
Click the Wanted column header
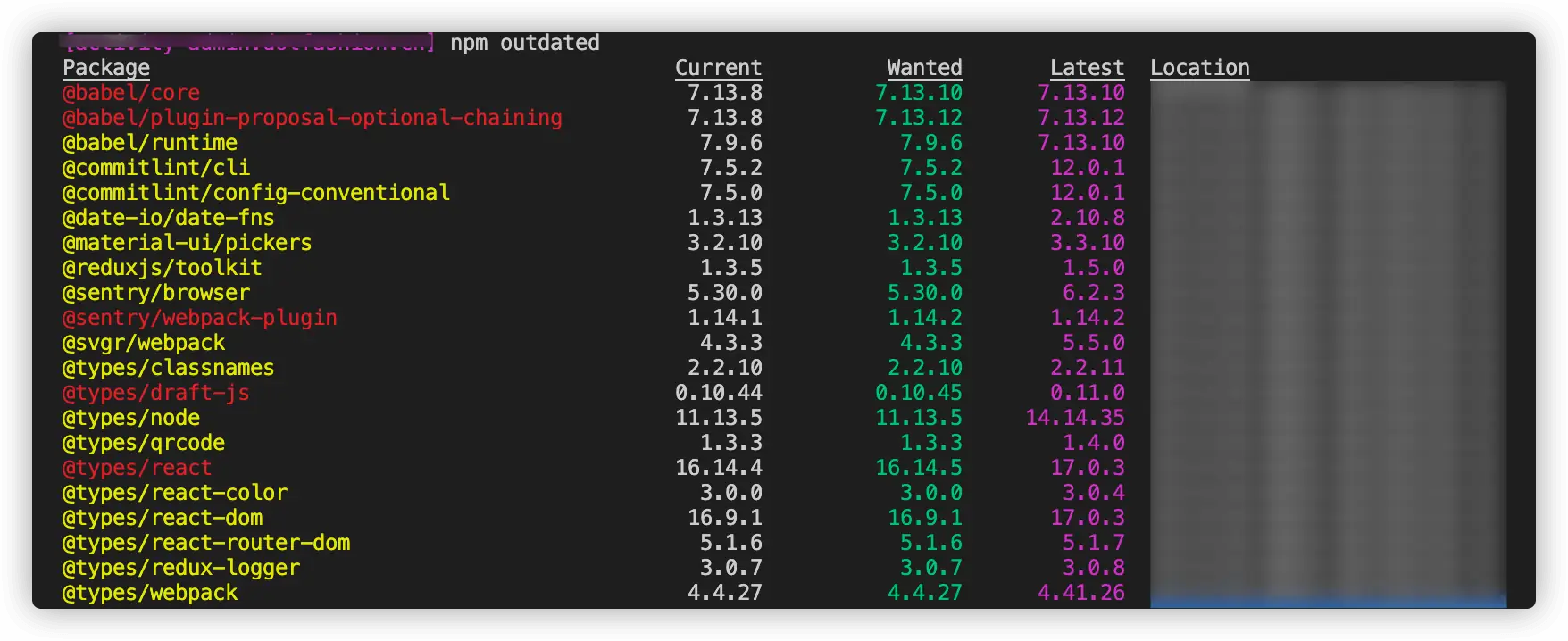pyautogui.click(x=925, y=68)
